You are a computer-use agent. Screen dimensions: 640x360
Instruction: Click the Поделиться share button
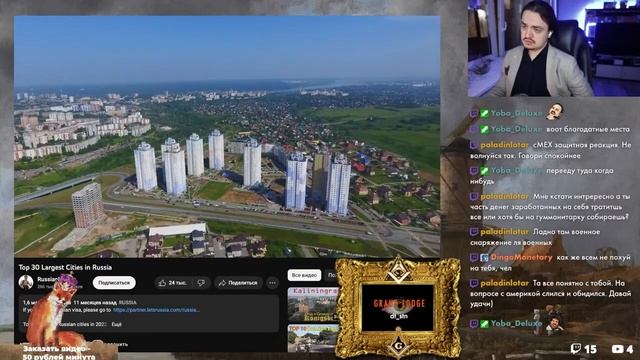[x=238, y=283]
